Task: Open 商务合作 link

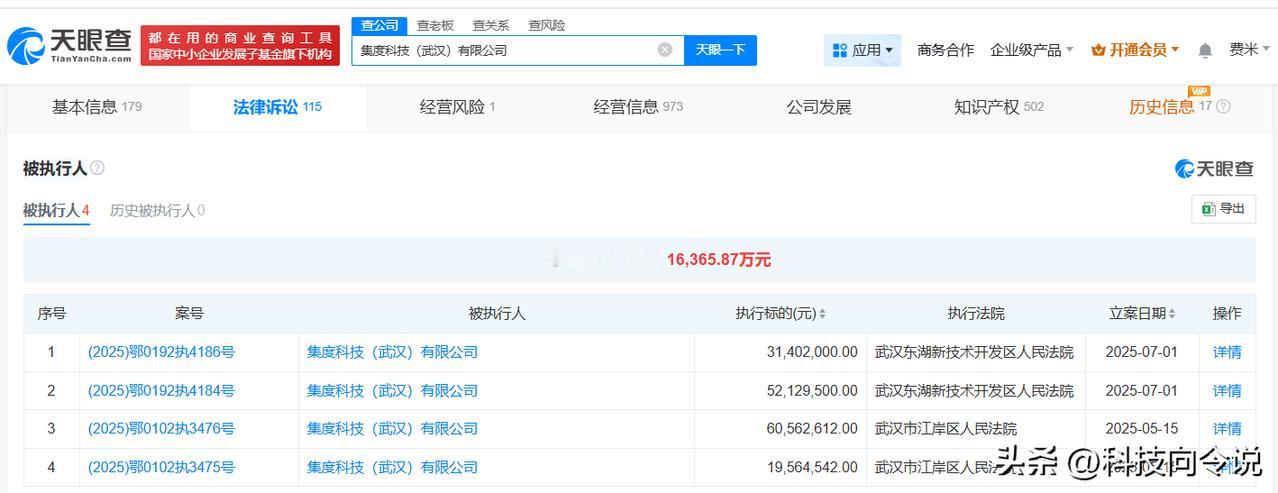Action: click(945, 50)
